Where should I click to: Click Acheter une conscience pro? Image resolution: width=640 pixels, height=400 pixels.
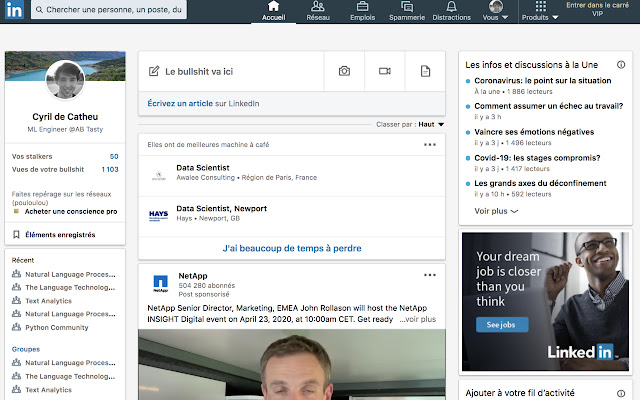[71, 211]
